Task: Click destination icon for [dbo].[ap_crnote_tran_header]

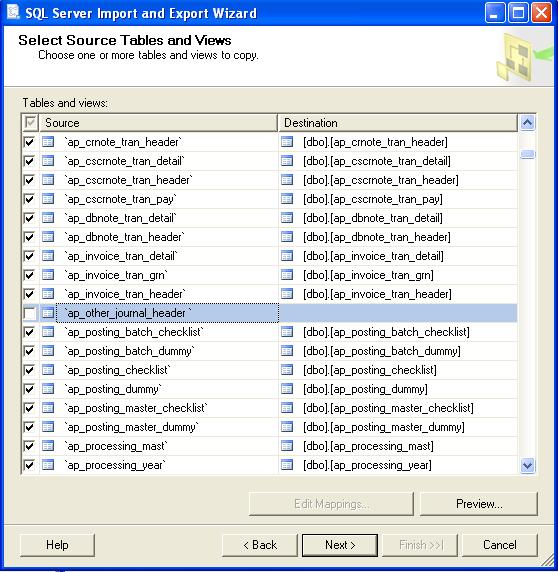Action: coord(287,142)
